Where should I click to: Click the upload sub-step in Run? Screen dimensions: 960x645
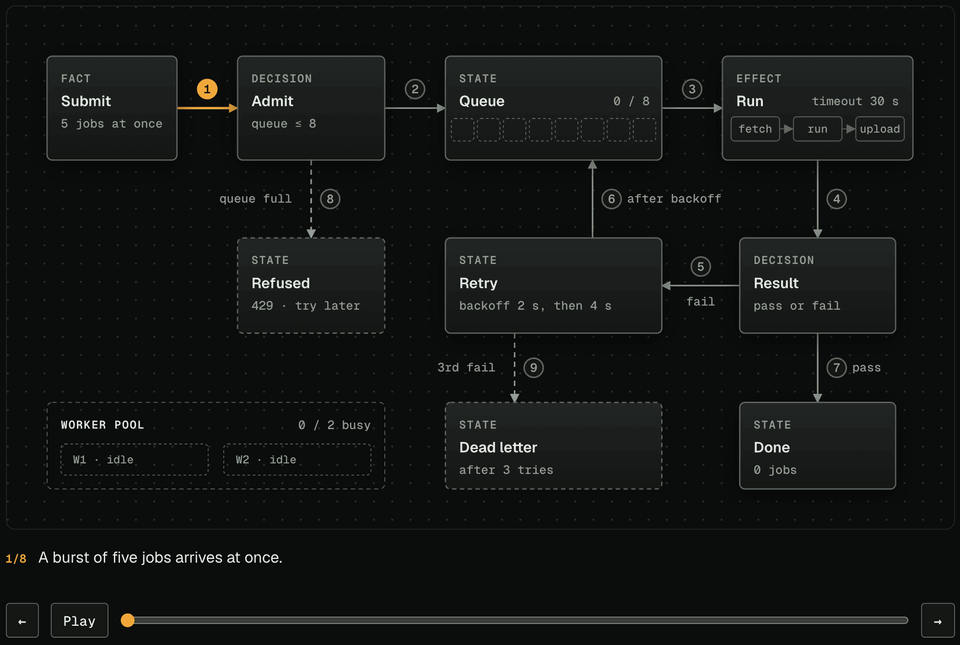point(880,129)
